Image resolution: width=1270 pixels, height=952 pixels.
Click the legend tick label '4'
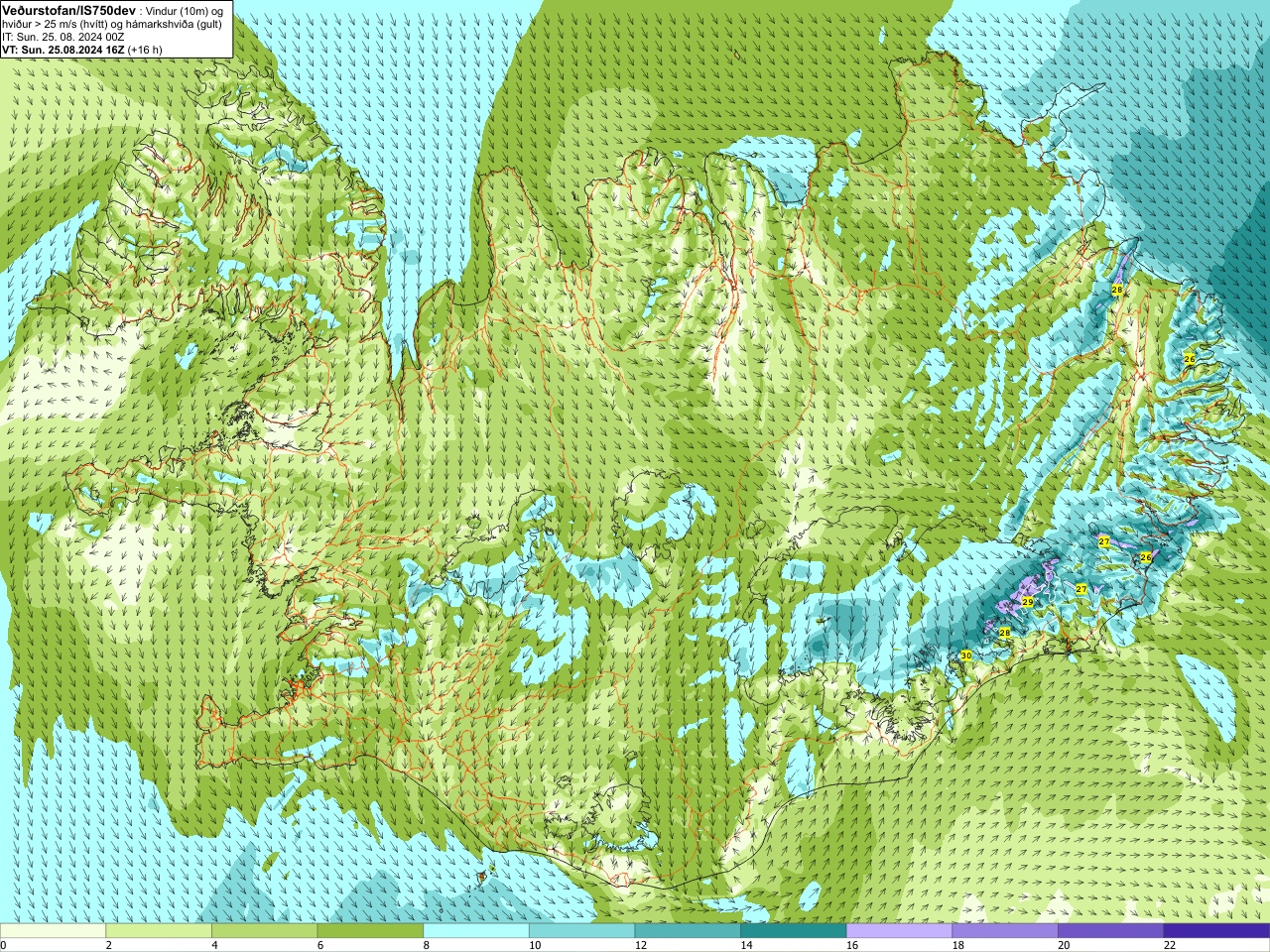coord(214,946)
